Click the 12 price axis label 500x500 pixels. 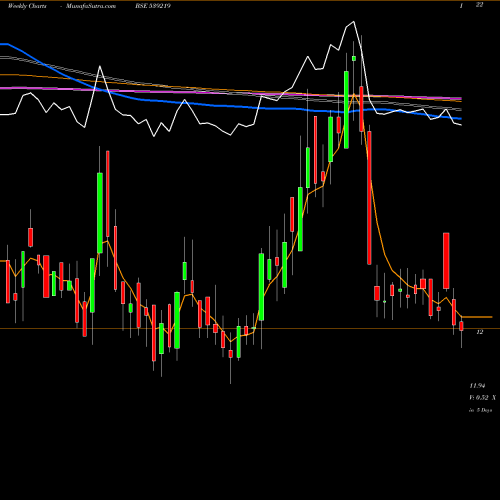(480, 332)
